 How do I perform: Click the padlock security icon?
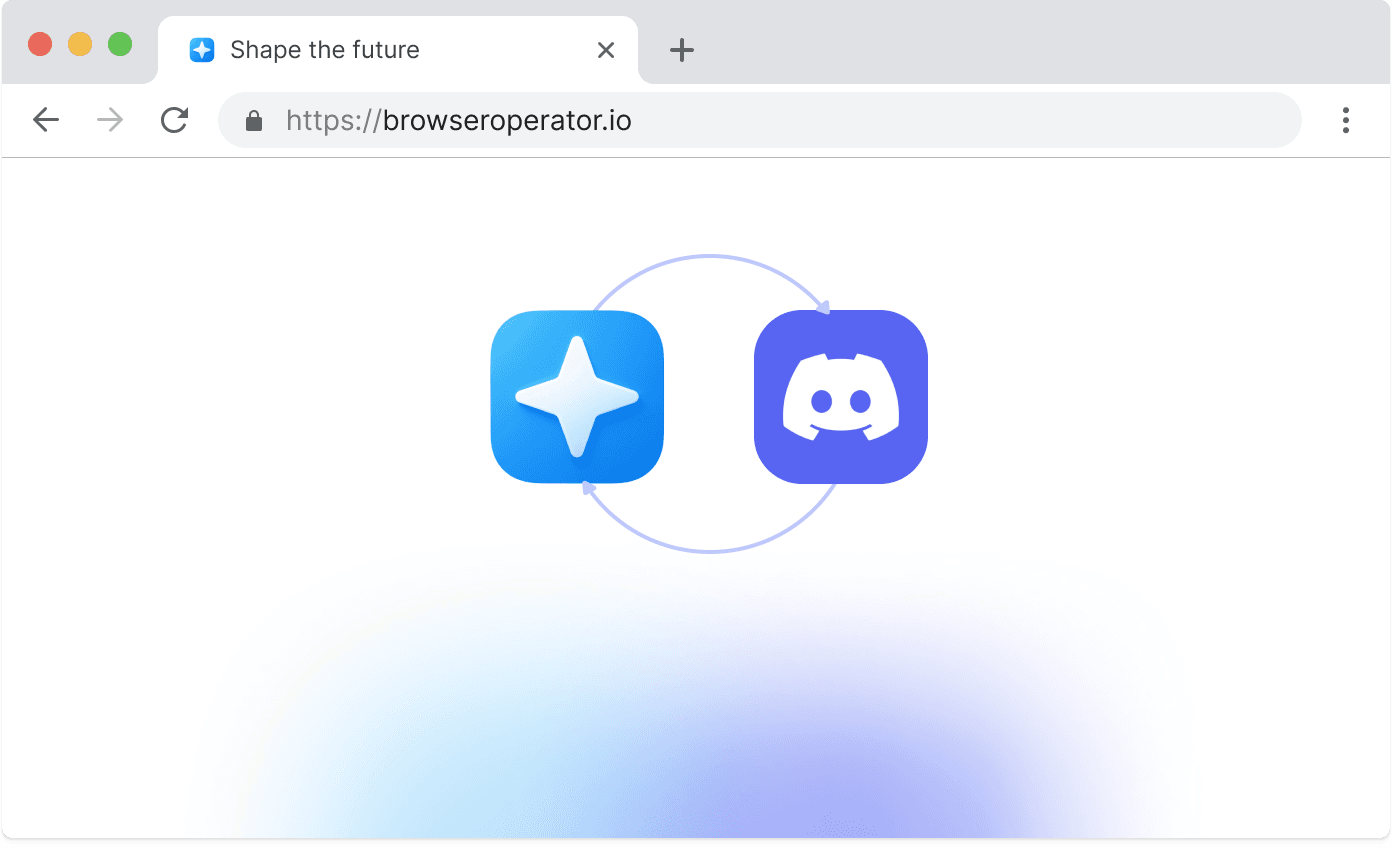click(254, 121)
